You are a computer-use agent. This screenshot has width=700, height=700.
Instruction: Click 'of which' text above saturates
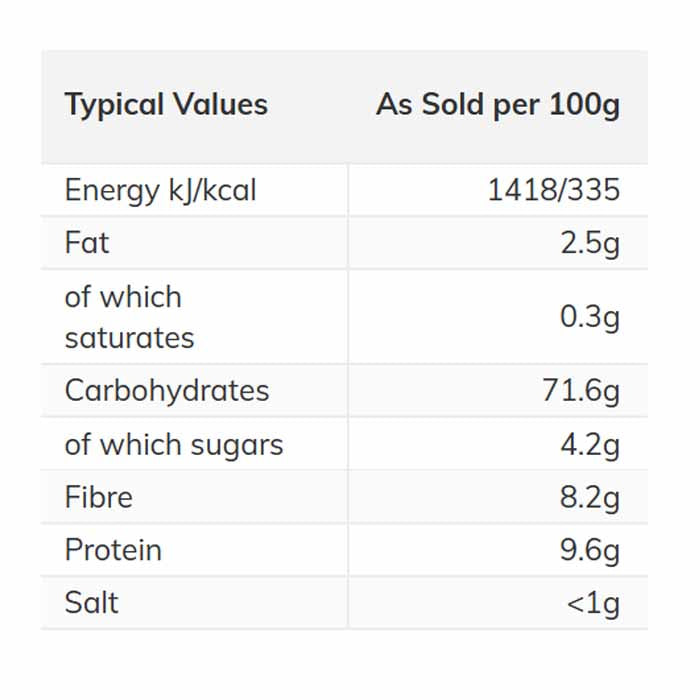point(123,297)
